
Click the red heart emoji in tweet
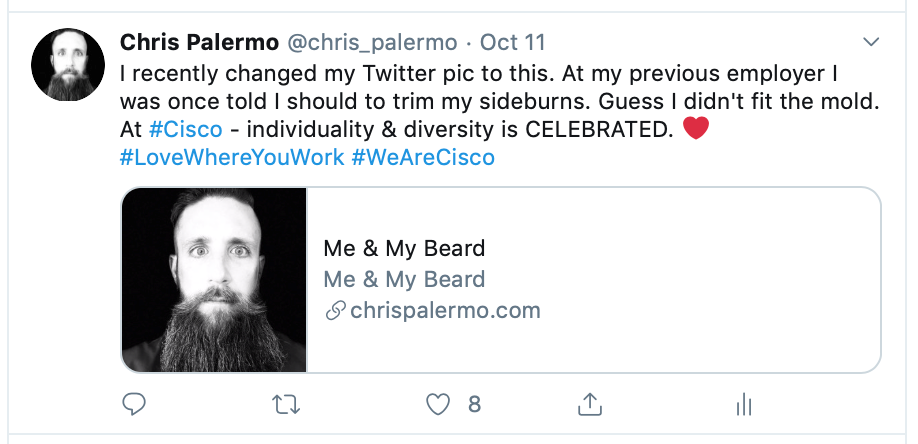click(695, 130)
